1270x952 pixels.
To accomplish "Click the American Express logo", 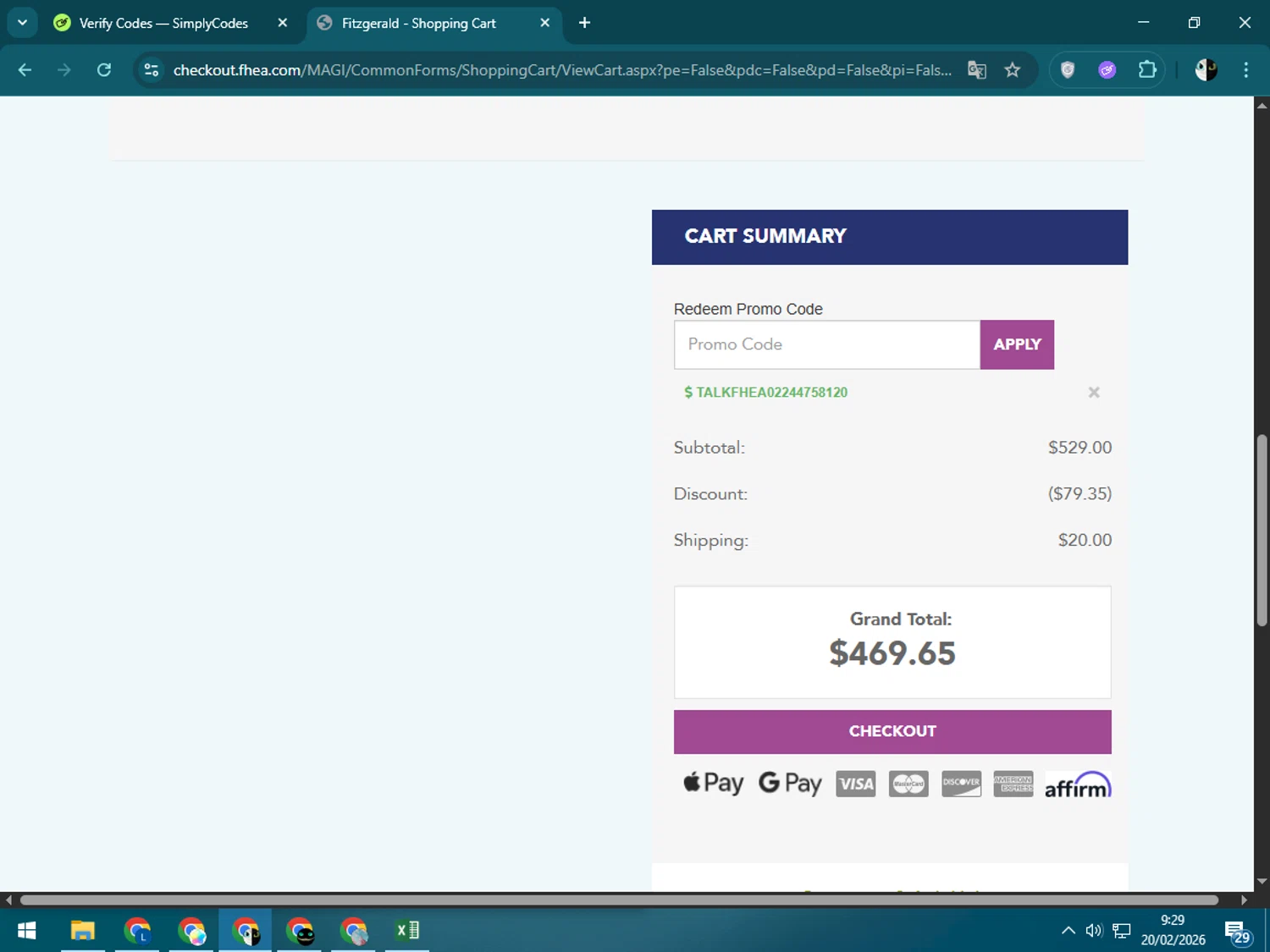I will click(1013, 784).
